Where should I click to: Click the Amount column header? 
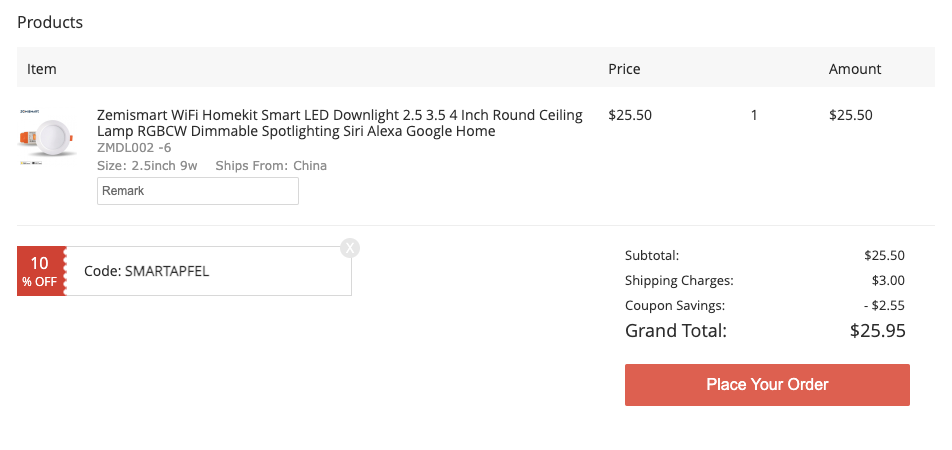tap(855, 69)
